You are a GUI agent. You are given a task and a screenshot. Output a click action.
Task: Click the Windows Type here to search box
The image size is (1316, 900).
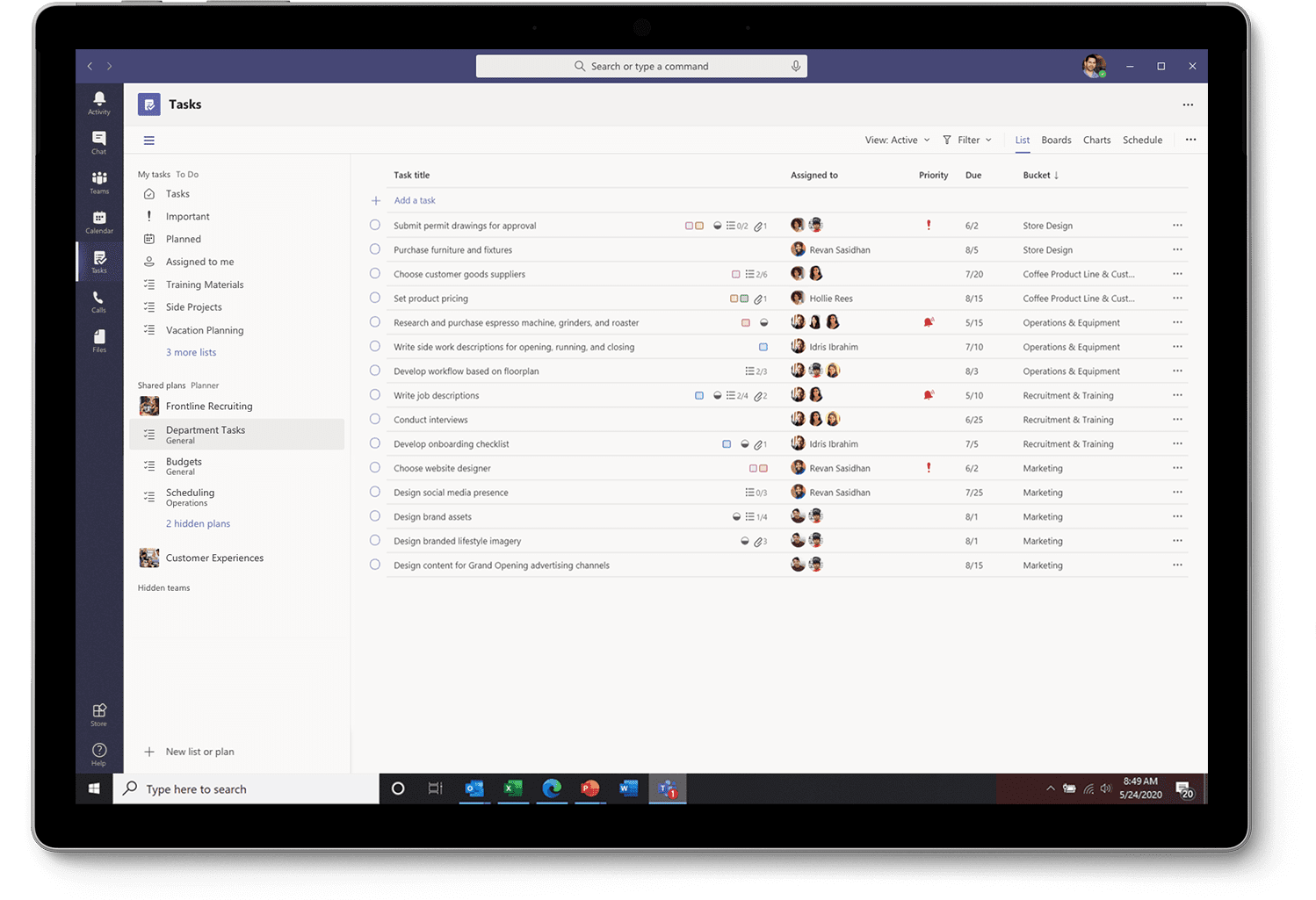[x=246, y=788]
